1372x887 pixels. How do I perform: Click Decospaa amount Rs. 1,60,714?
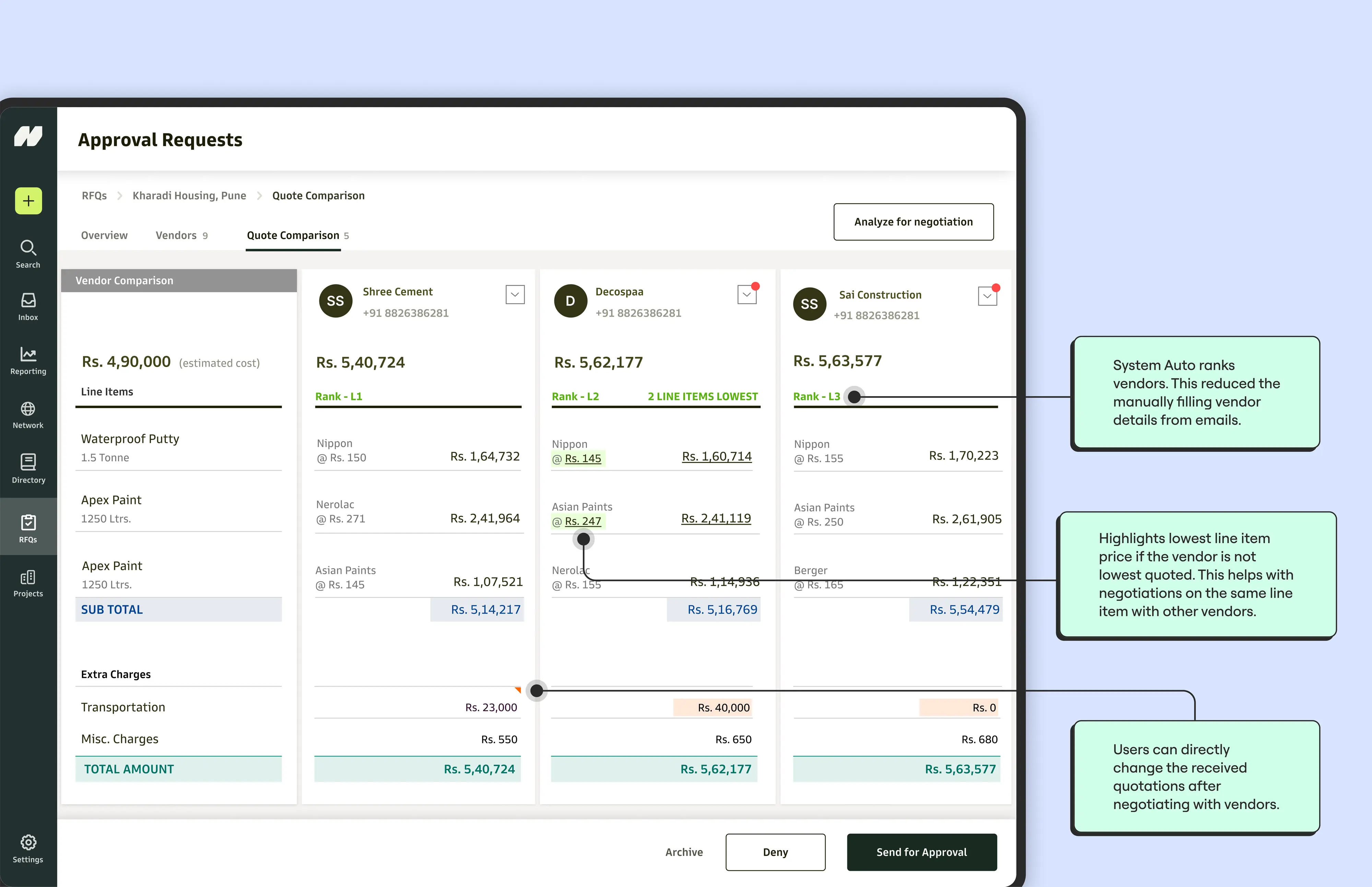[x=717, y=456]
